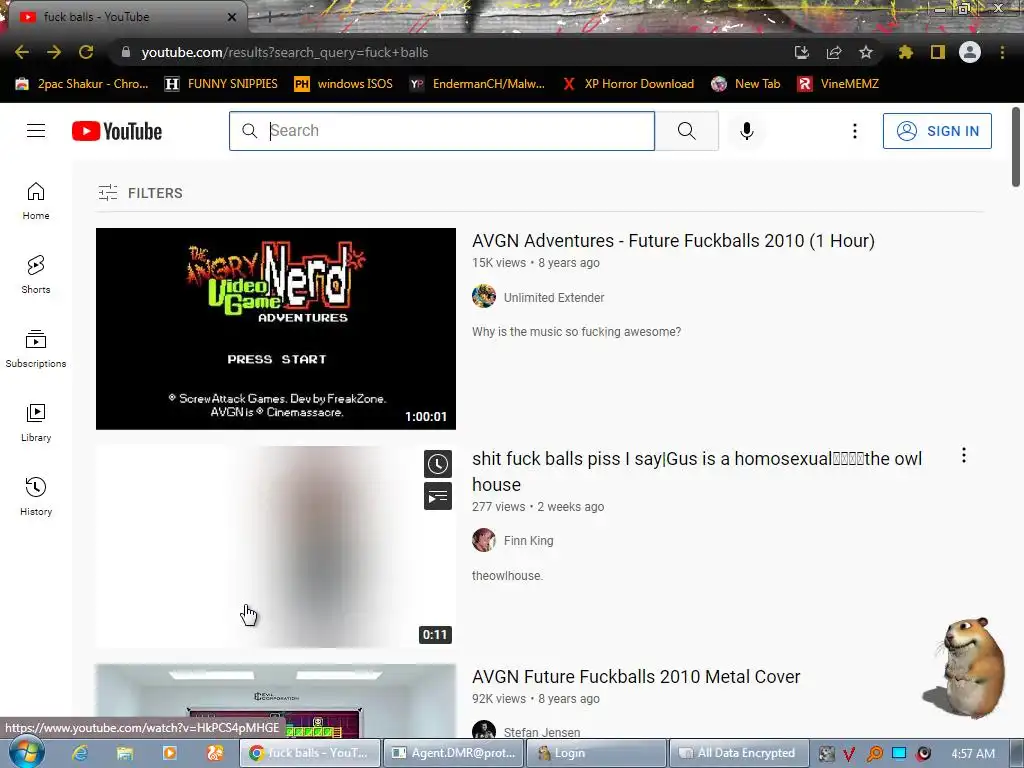Close the YouTube browser tab
Viewport: 1024px width, 768px height.
(232, 17)
